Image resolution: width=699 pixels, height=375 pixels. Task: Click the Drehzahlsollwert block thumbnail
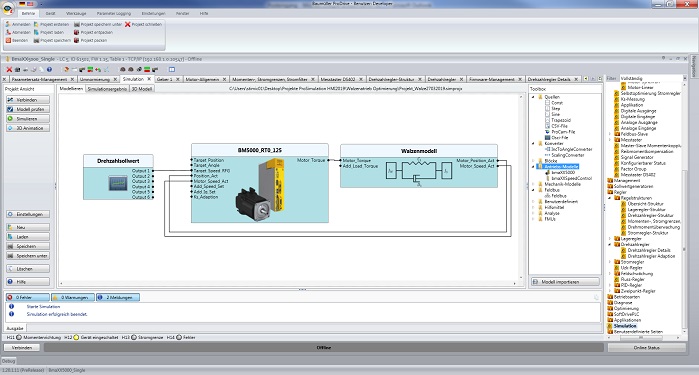(x=118, y=183)
